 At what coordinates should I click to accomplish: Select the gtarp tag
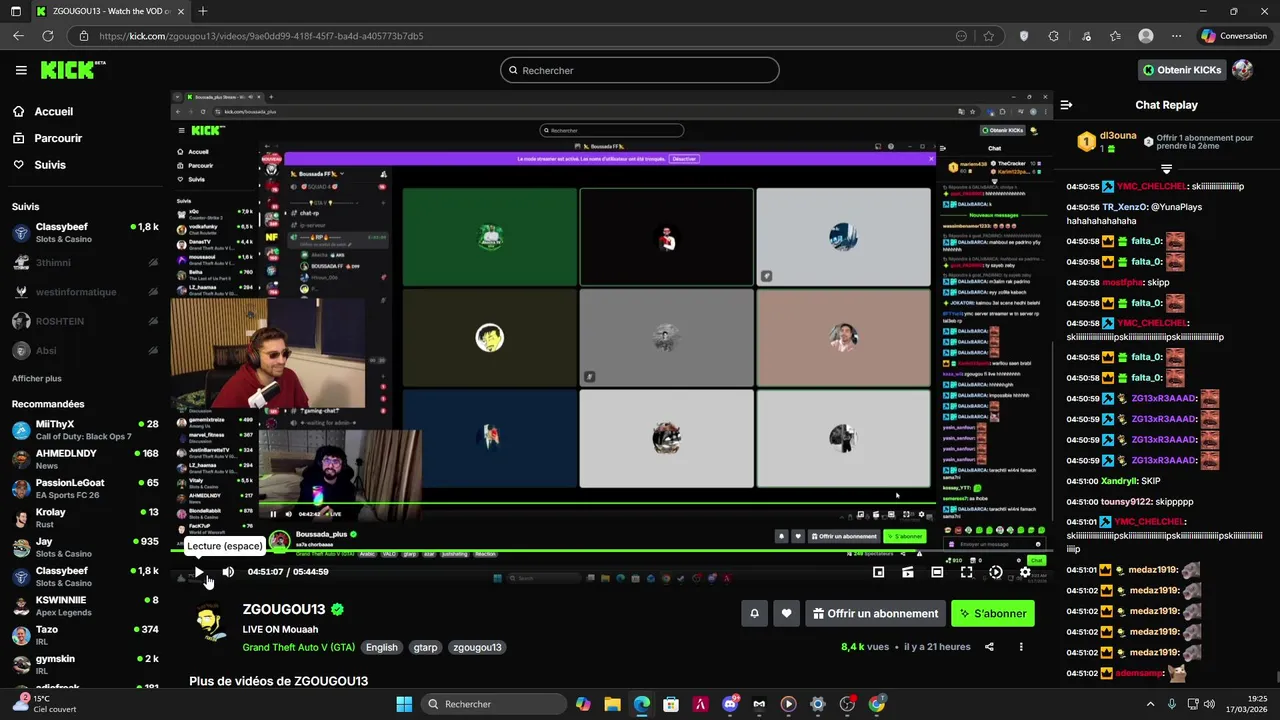[425, 647]
